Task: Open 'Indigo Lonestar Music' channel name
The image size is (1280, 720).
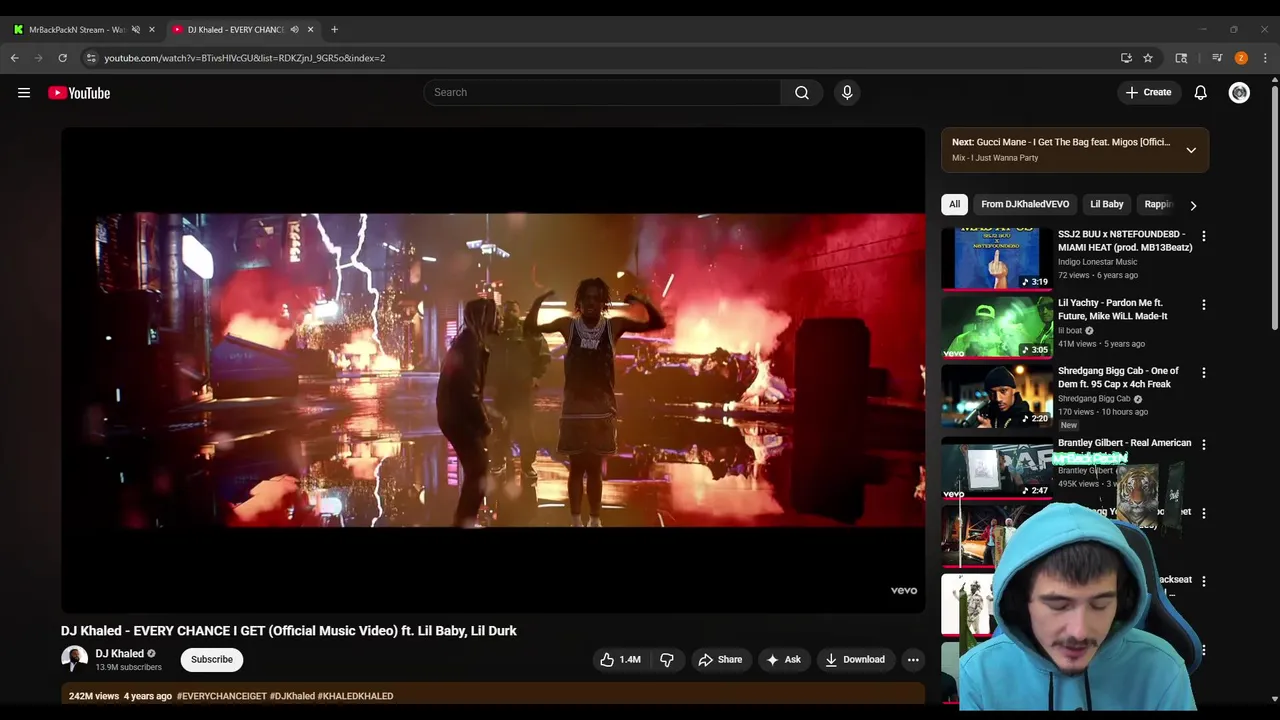Action: pyautogui.click(x=1097, y=262)
